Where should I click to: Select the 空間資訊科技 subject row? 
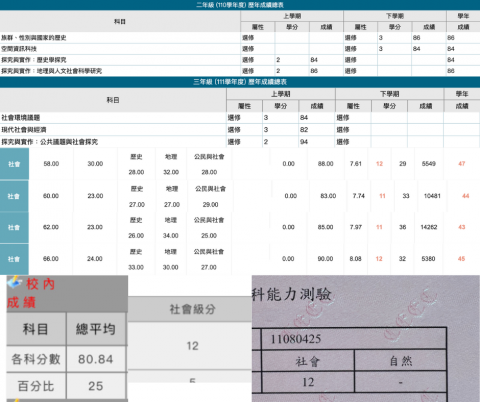(x=240, y=49)
